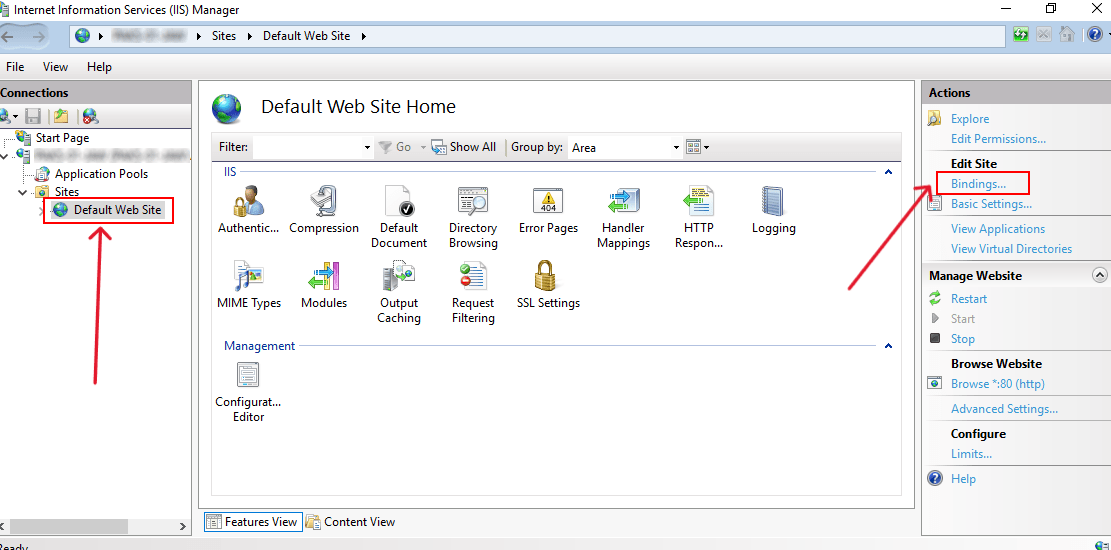Viewport: 1111px width, 550px height.
Task: Collapse the Management section group
Action: click(x=889, y=346)
